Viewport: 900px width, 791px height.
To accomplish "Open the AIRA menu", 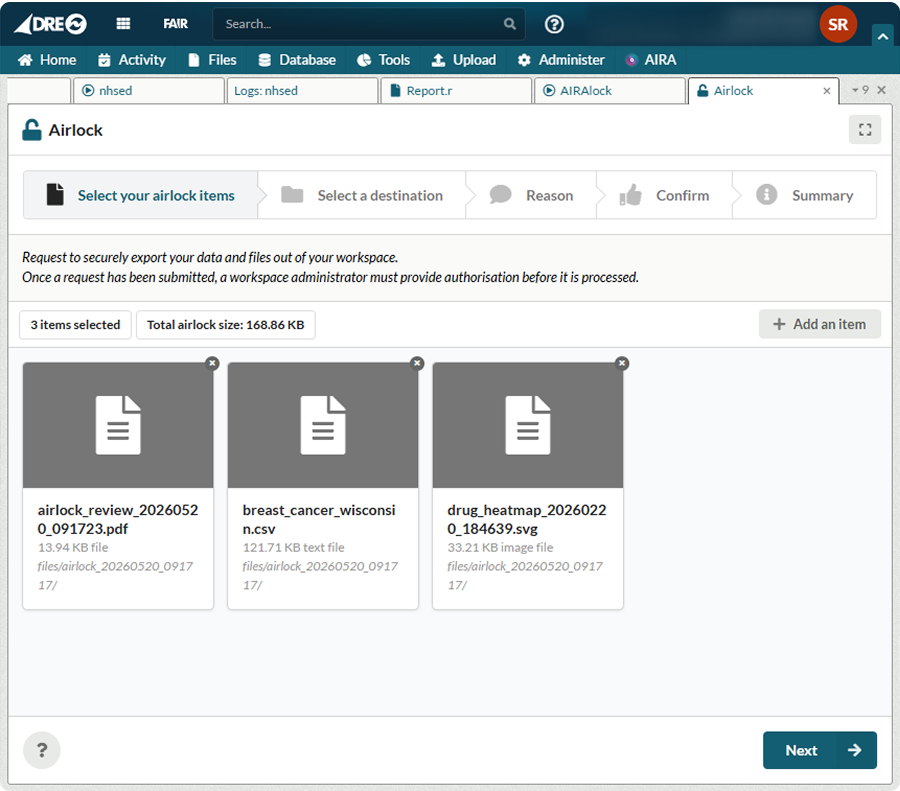I will click(651, 60).
